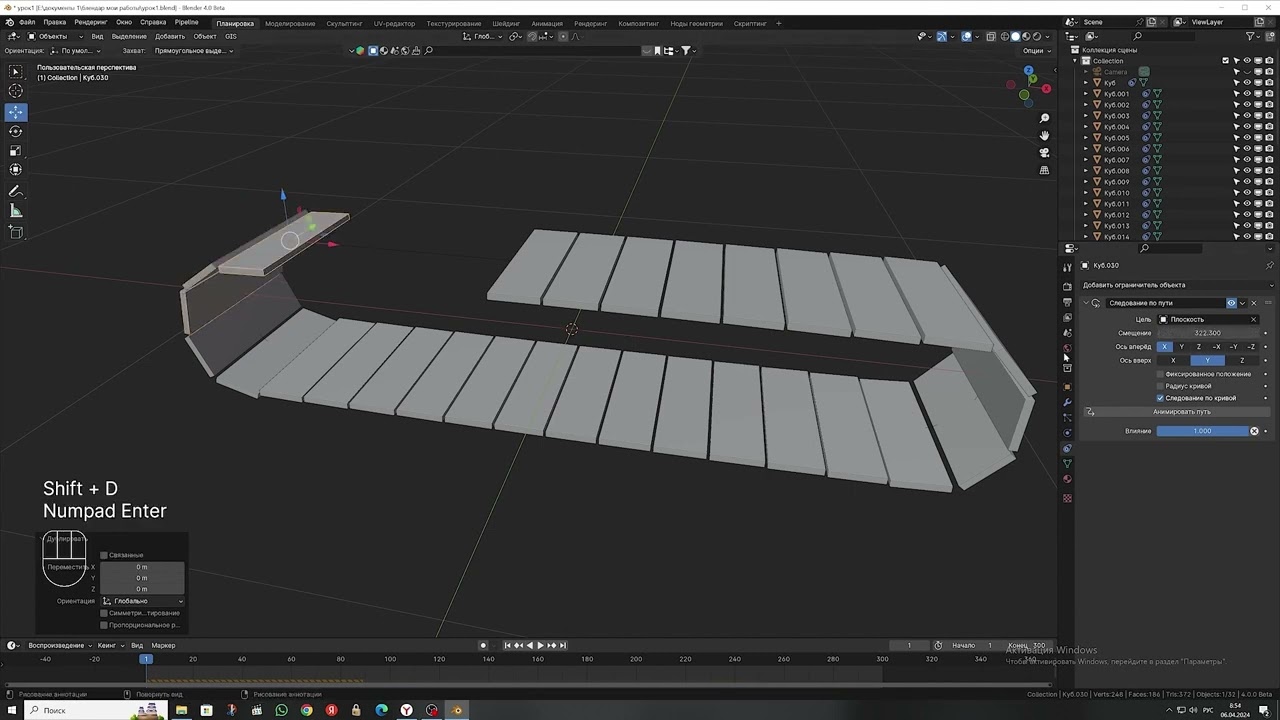
Task: Toggle constraint visibility eye for Следование по пути
Action: [x=1231, y=303]
